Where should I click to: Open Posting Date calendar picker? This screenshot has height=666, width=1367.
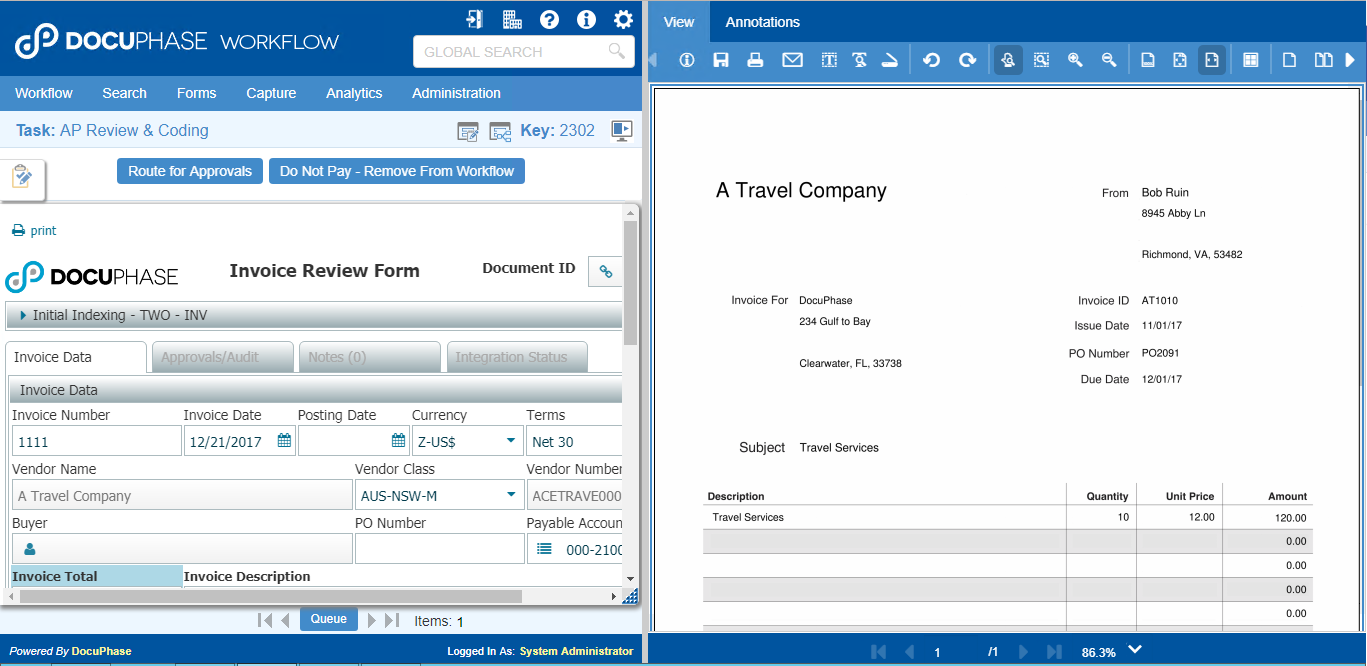[398, 441]
